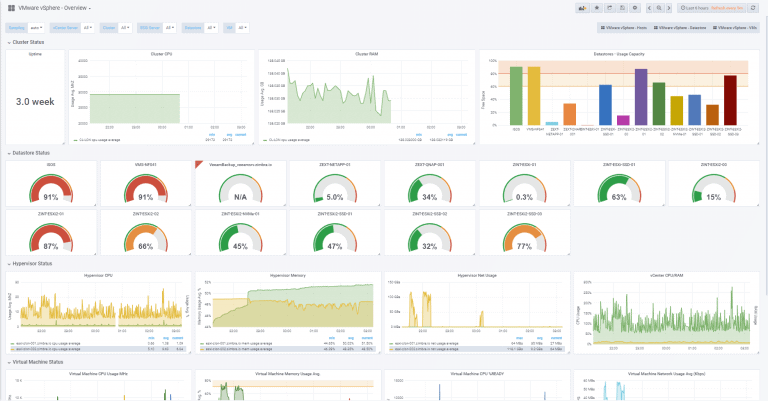Viewport: 768px width, 401px height.
Task: Open VMware vSphere Datastore dashboard link
Action: pyautogui.click(x=680, y=28)
